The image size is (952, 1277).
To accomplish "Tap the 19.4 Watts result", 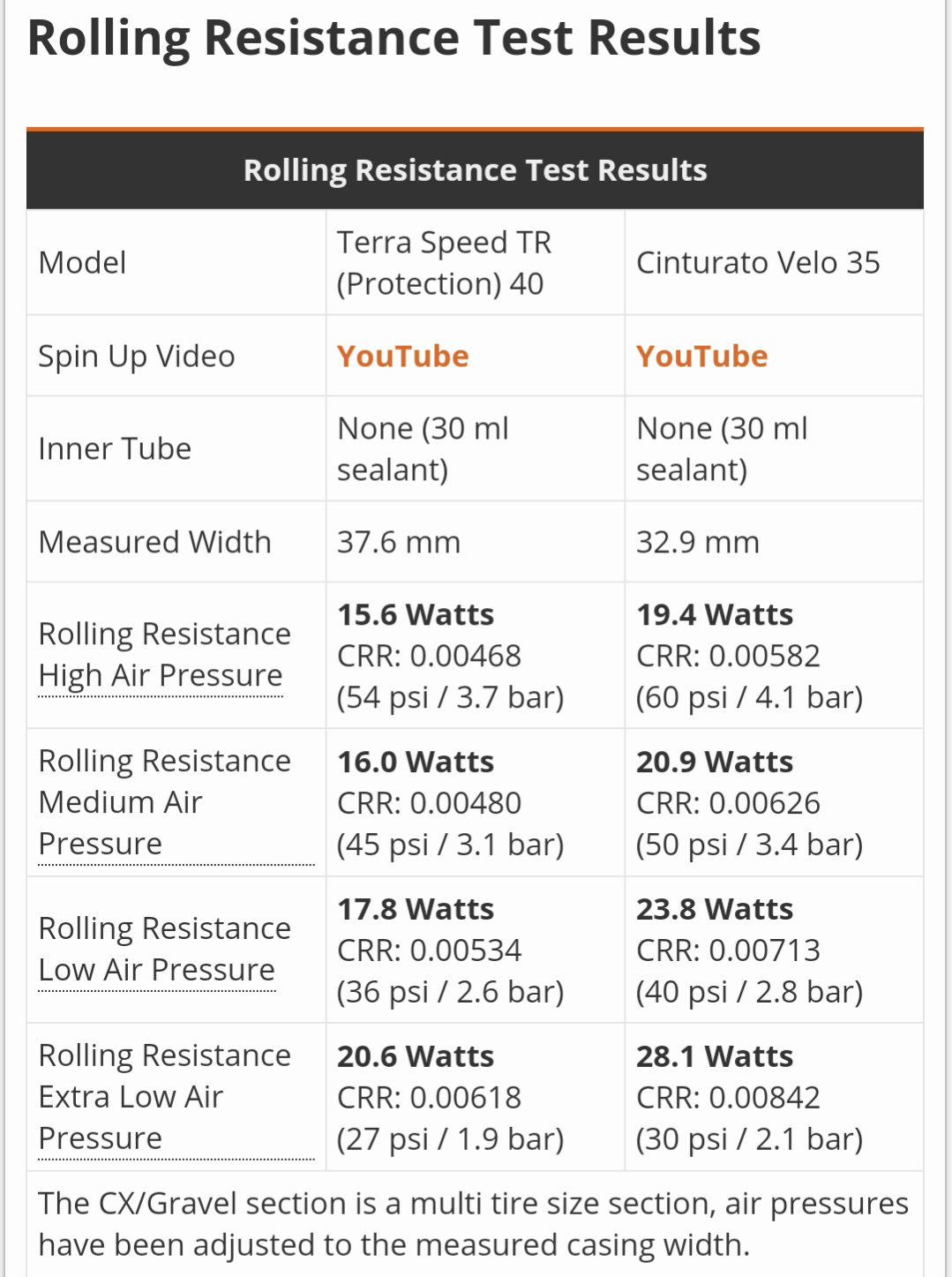I will coord(715,614).
